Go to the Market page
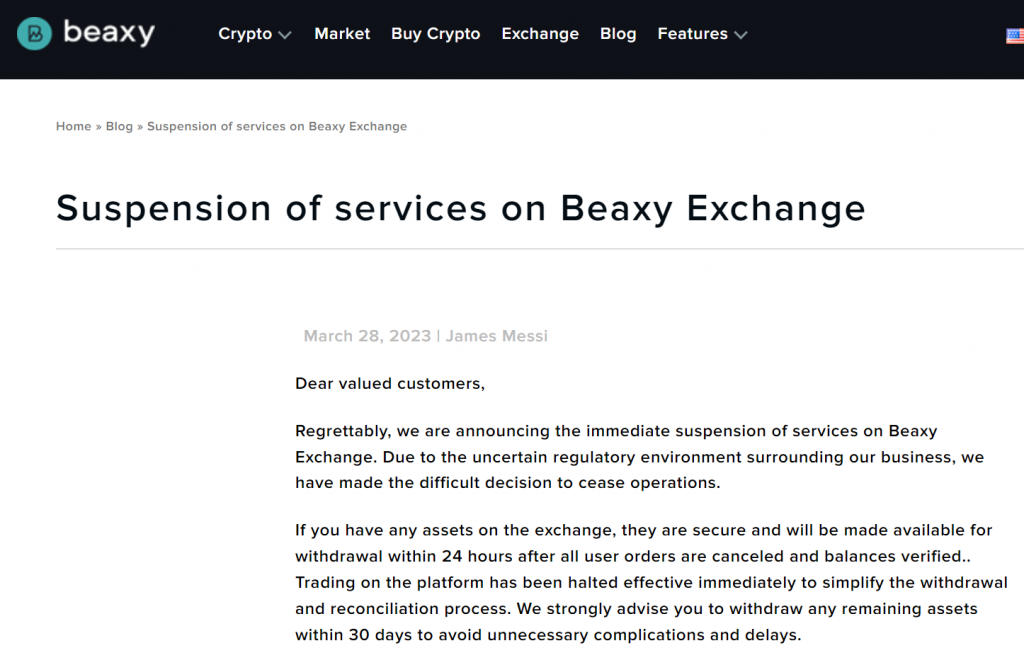This screenshot has height=665, width=1024. pos(342,34)
